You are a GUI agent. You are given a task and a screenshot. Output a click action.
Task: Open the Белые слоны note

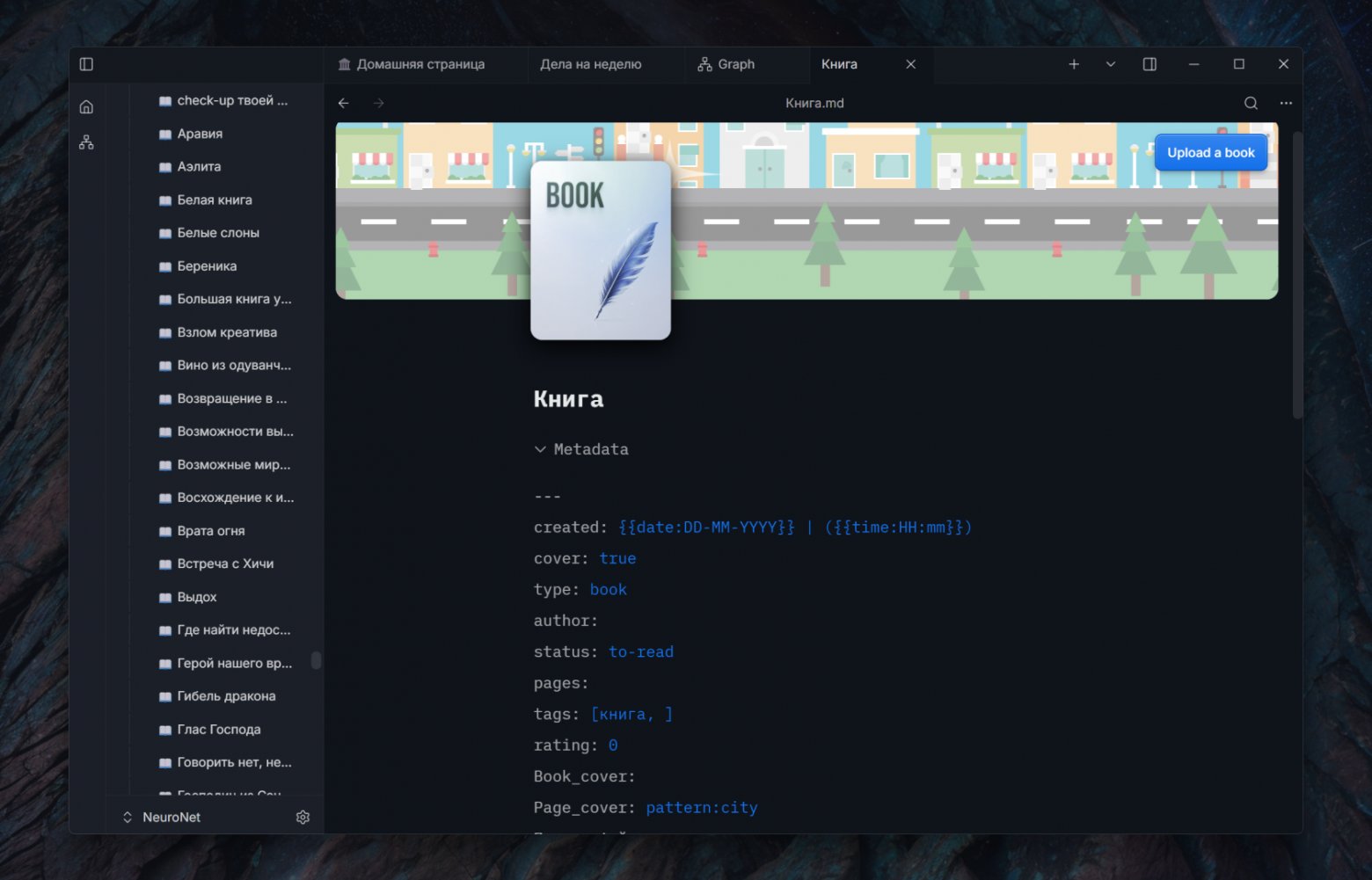coord(218,233)
